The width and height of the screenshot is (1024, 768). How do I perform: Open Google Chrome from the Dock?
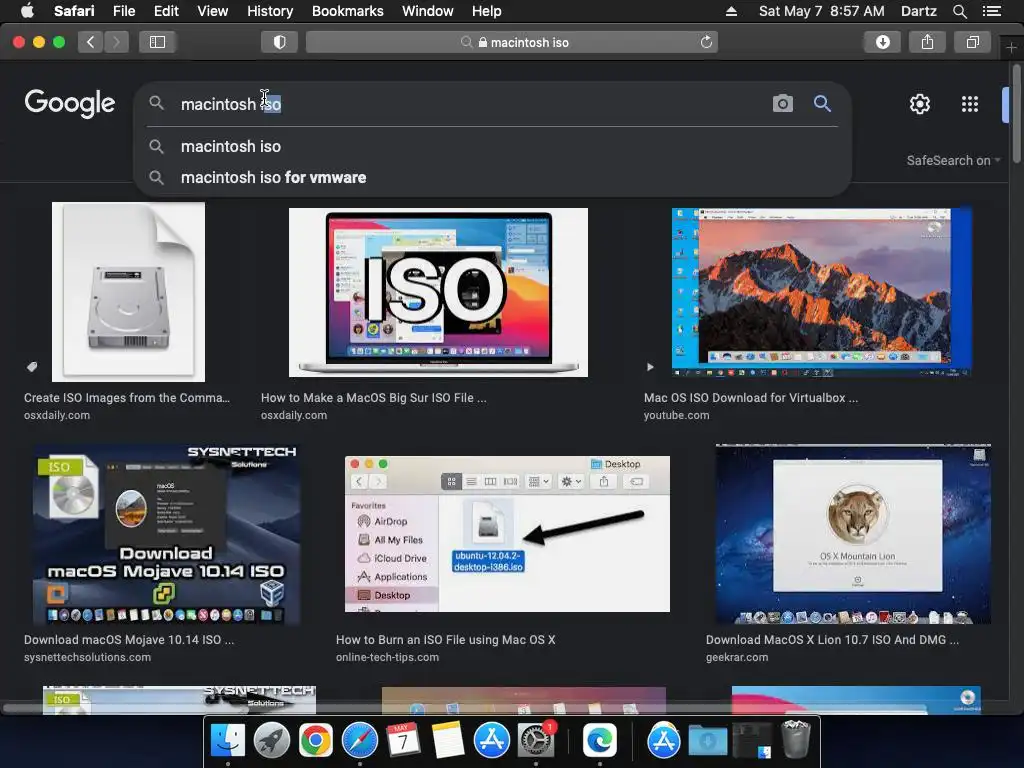[315, 741]
